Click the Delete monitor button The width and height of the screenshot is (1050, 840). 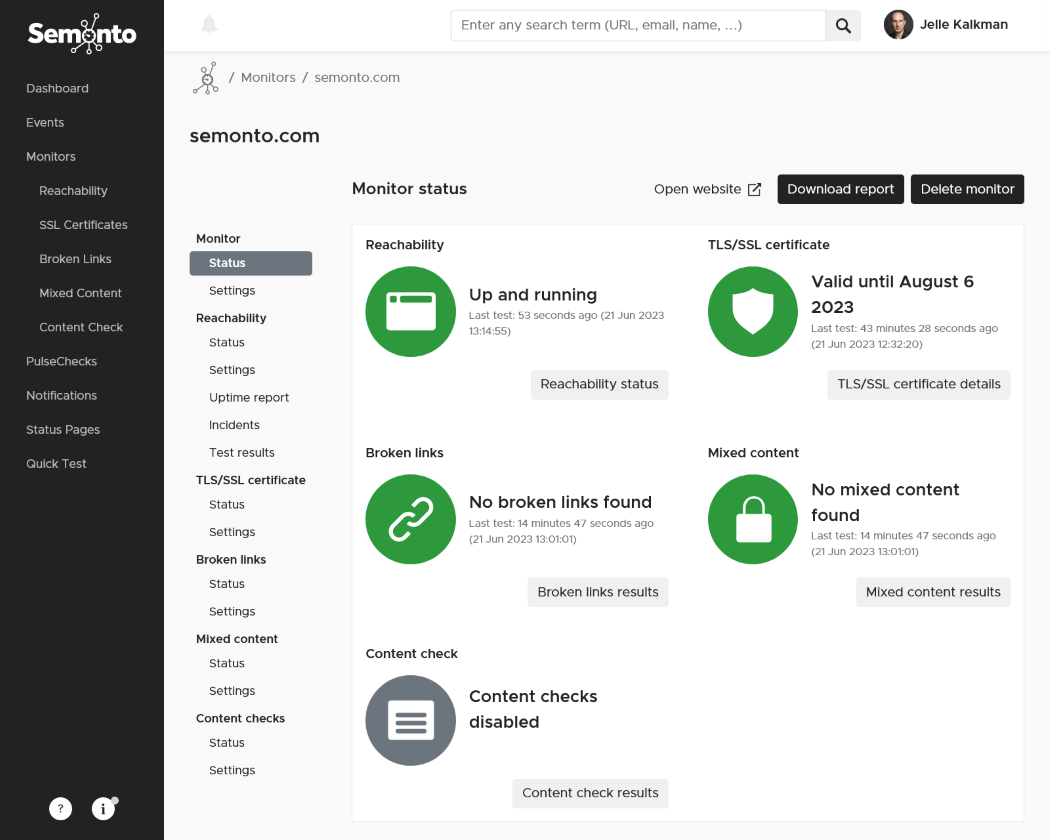click(967, 189)
